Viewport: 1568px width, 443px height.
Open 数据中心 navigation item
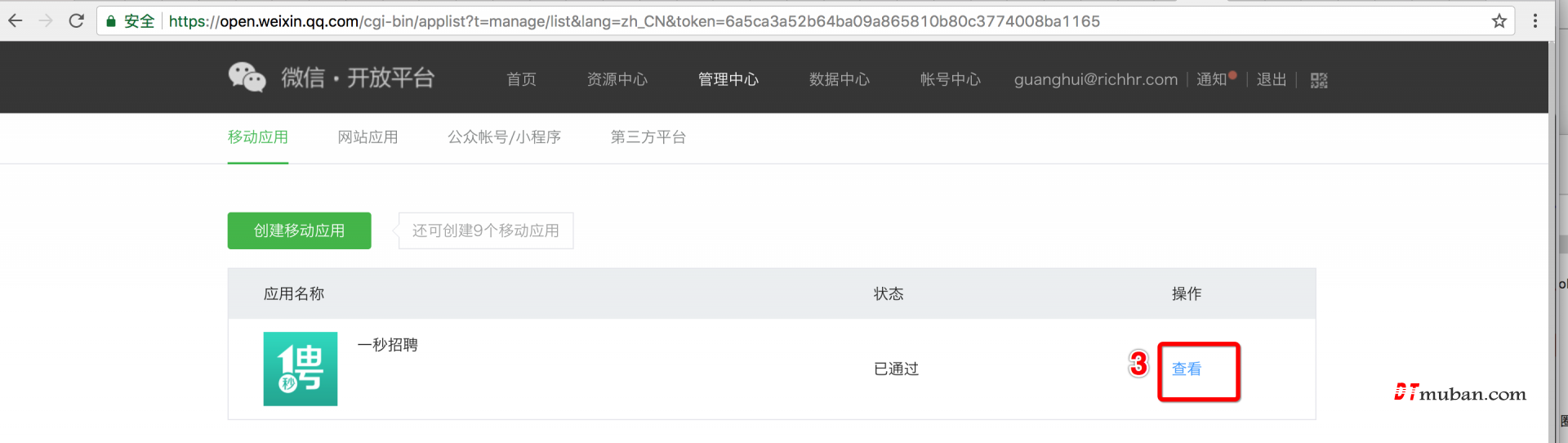(x=839, y=79)
